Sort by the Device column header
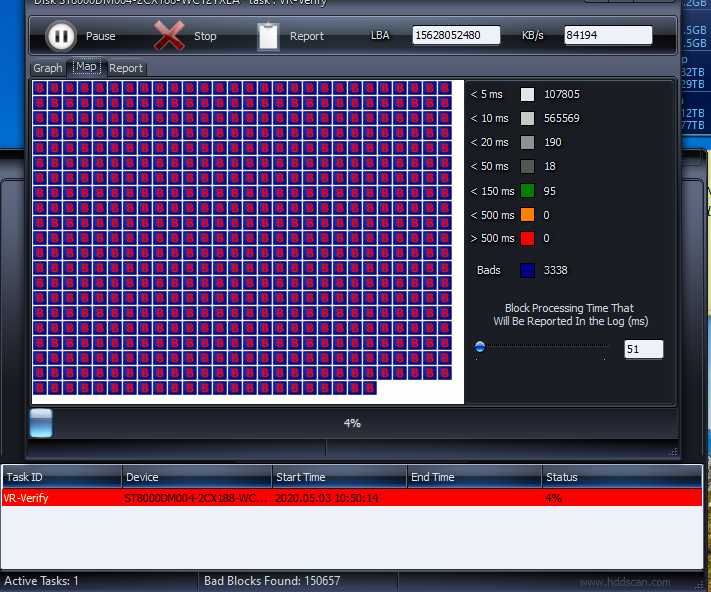 [x=197, y=477]
